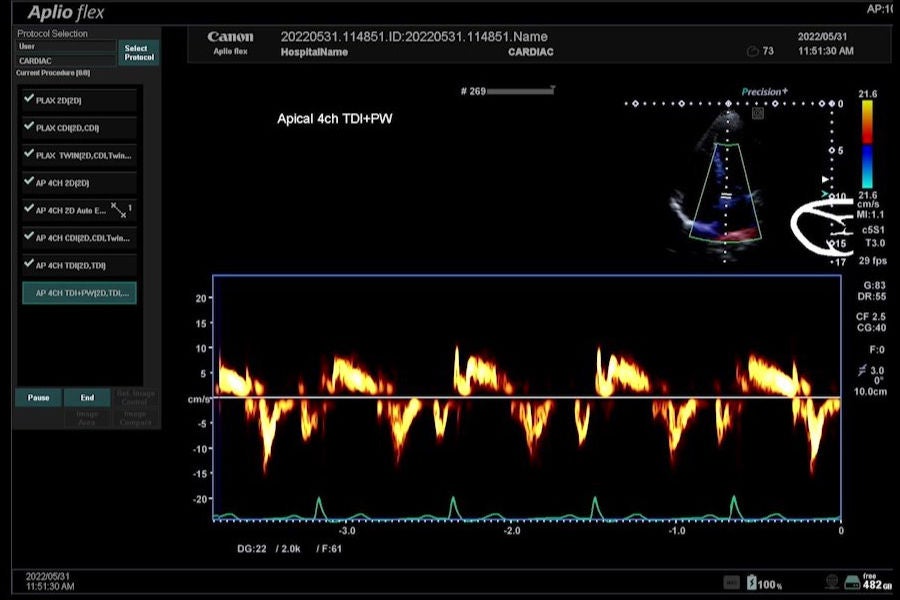This screenshot has width=900, height=600.
Task: Click the DR:55 dynamic range value
Action: 872,296
